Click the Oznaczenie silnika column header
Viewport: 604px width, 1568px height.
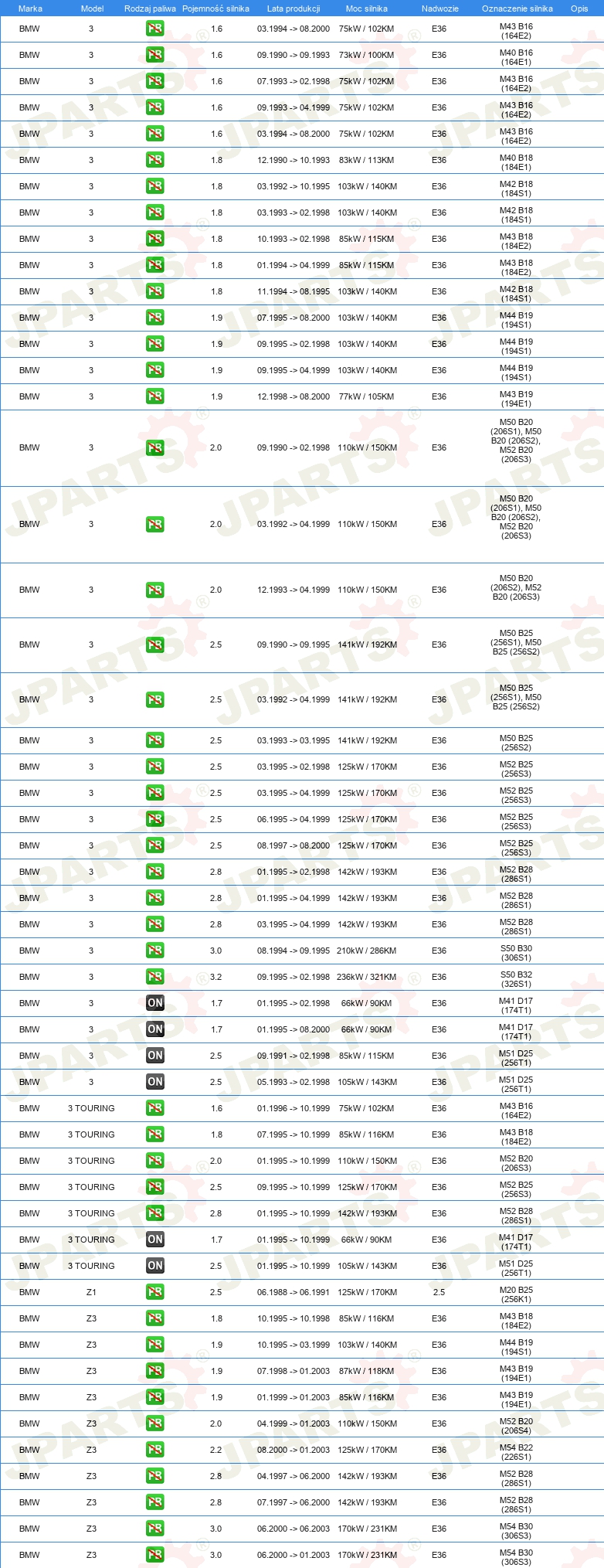coord(517,9)
